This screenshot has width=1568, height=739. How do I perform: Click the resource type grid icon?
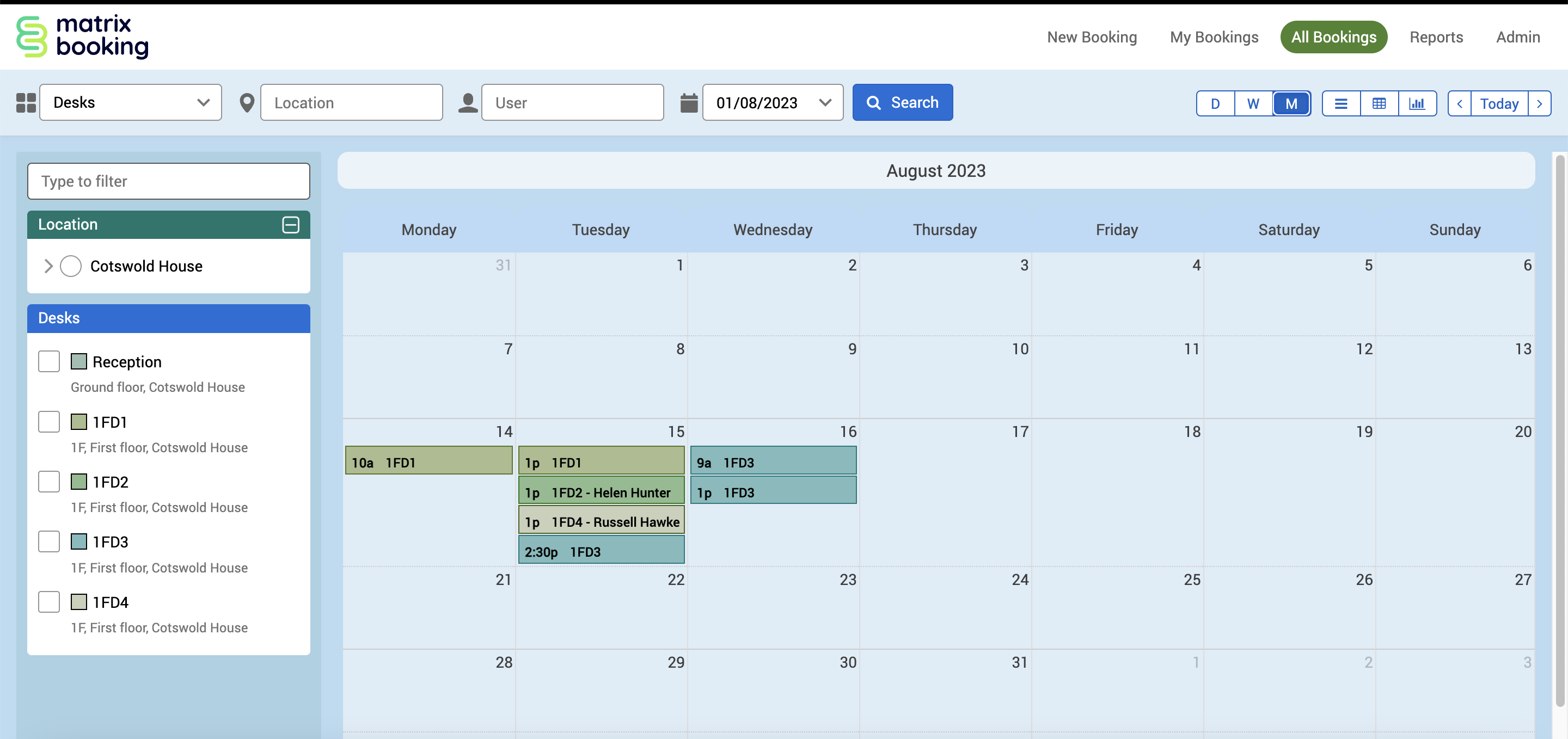[x=26, y=103]
